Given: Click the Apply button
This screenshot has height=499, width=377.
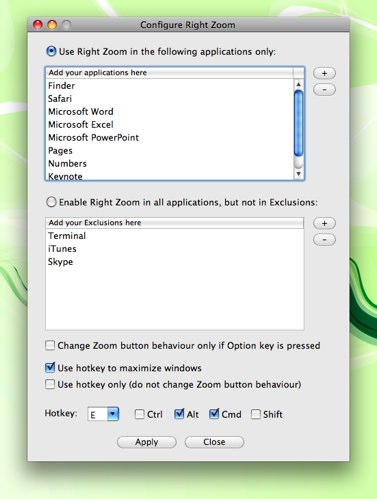Looking at the screenshot, I should click(x=147, y=442).
